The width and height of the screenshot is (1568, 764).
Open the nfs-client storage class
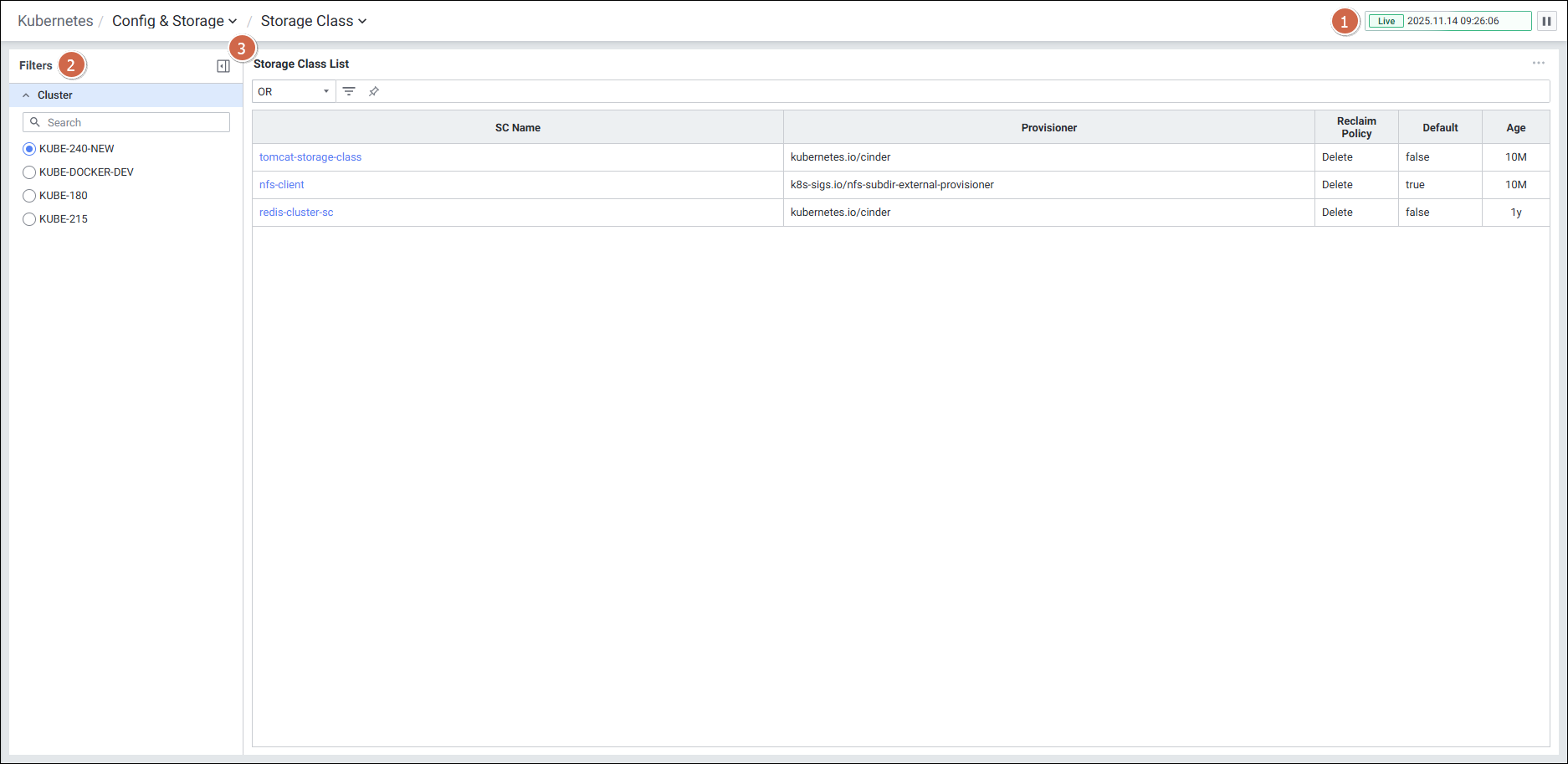click(282, 185)
